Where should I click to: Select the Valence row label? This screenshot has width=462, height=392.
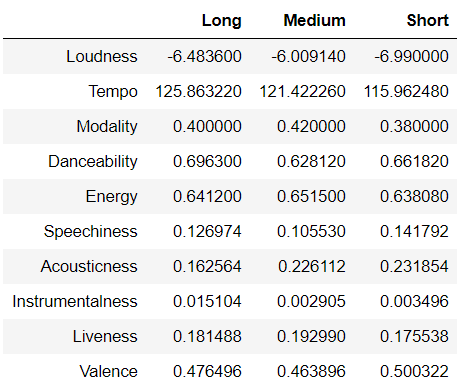pos(108,372)
